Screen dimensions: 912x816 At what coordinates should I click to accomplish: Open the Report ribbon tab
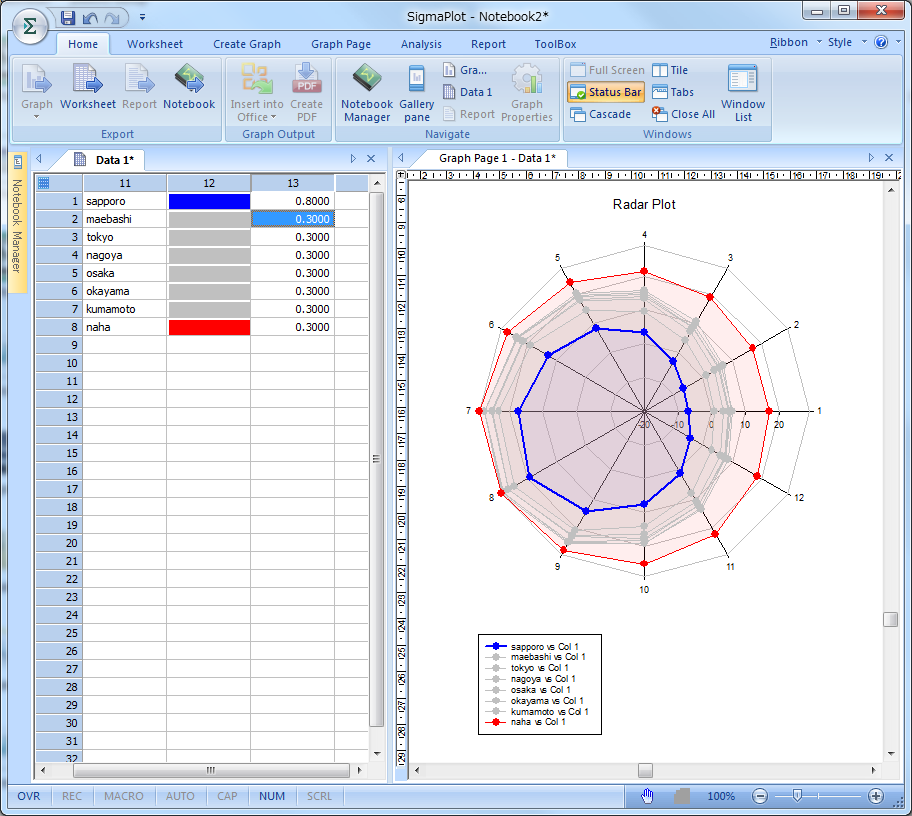[x=488, y=44]
